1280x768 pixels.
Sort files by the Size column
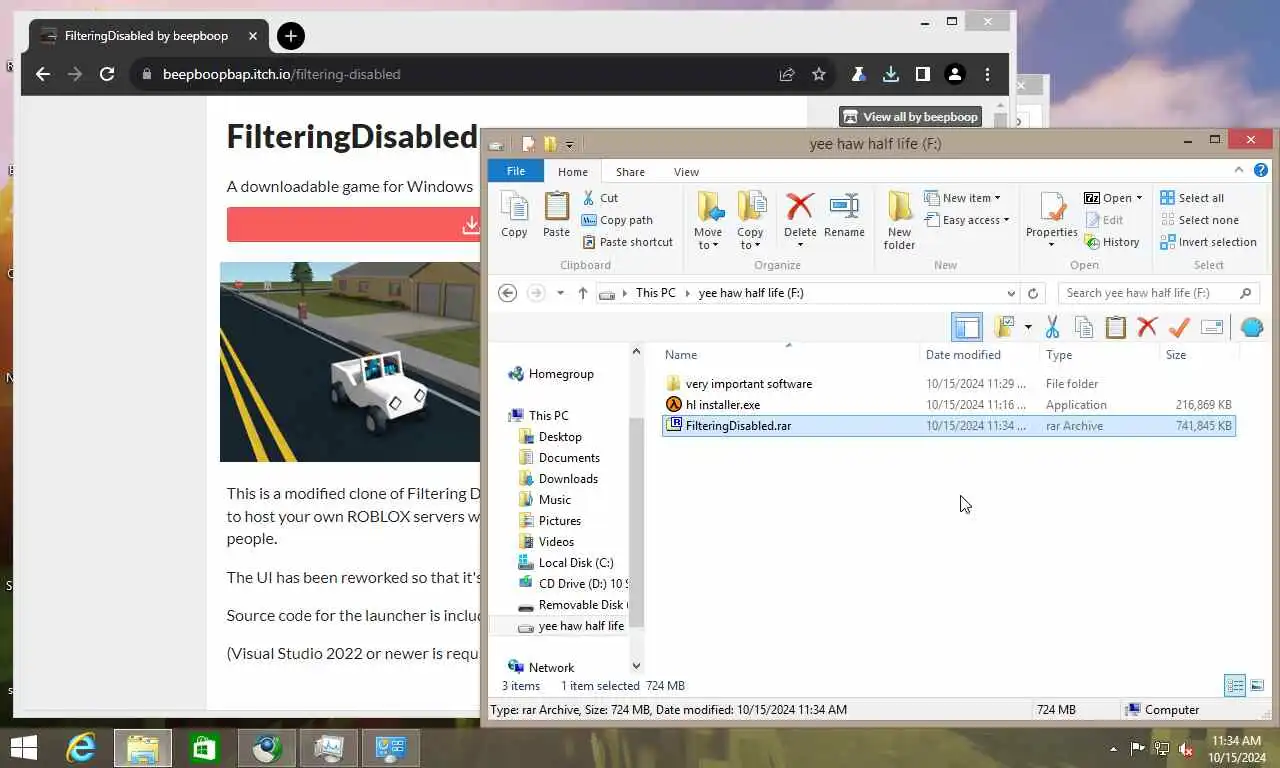[x=1176, y=355]
